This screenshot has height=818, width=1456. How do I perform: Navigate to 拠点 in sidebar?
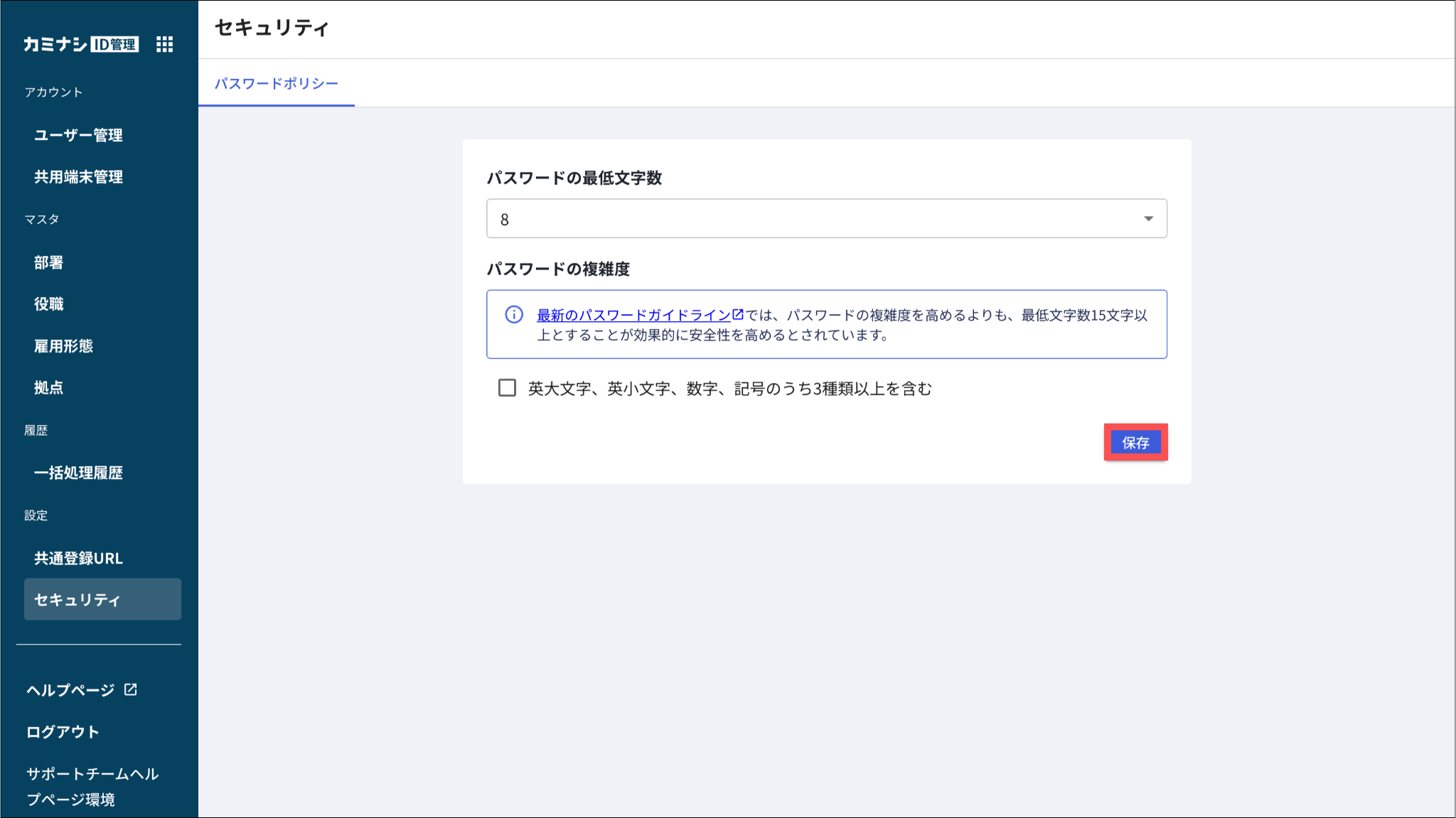tap(48, 388)
